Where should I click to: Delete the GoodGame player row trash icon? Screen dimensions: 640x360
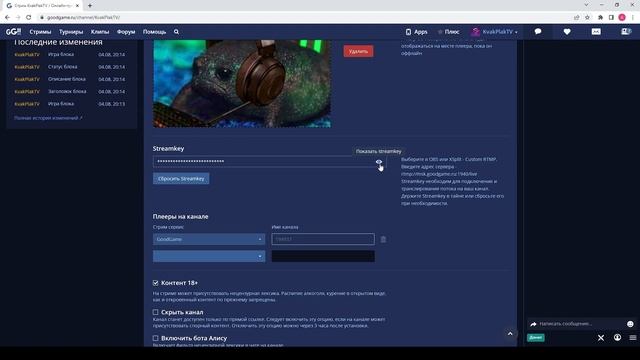coord(383,239)
